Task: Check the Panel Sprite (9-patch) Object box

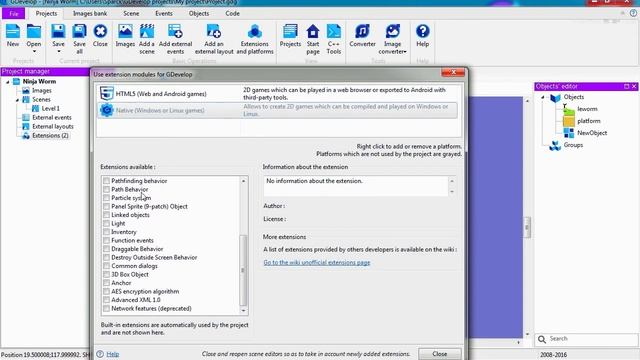Action: pos(107,207)
